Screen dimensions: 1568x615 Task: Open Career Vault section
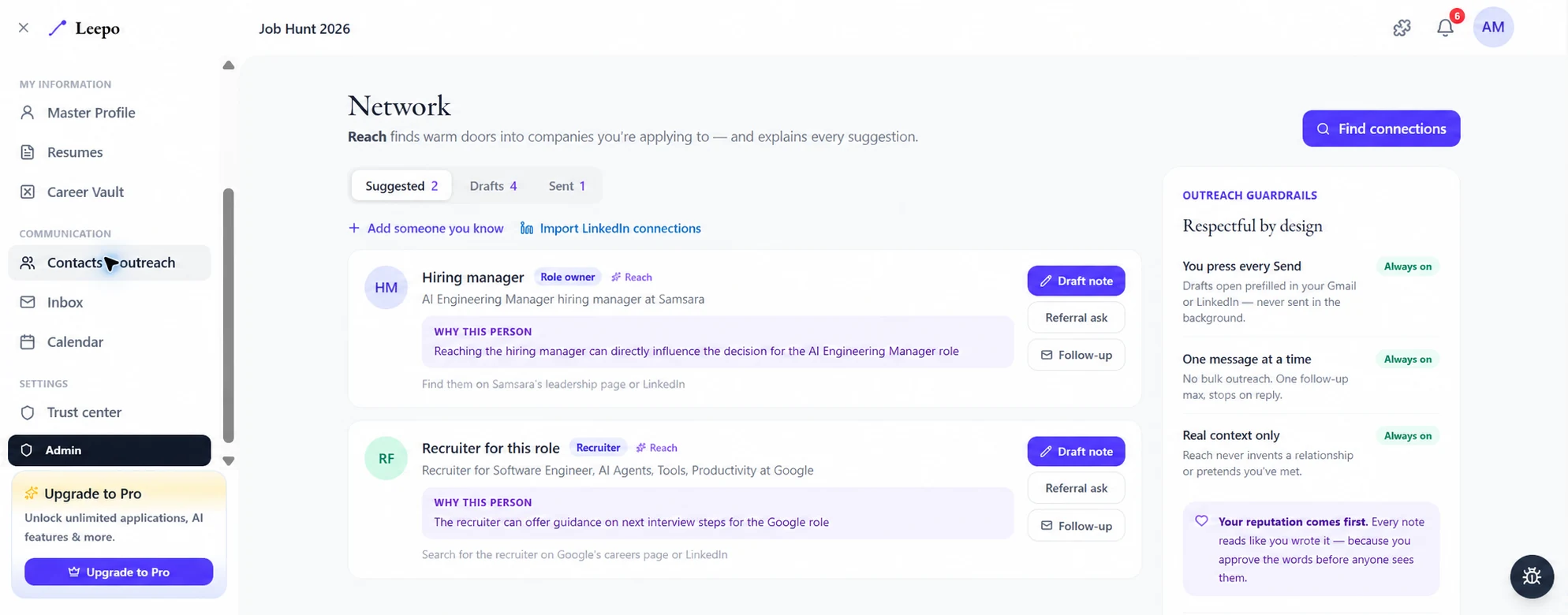pyautogui.click(x=110, y=192)
